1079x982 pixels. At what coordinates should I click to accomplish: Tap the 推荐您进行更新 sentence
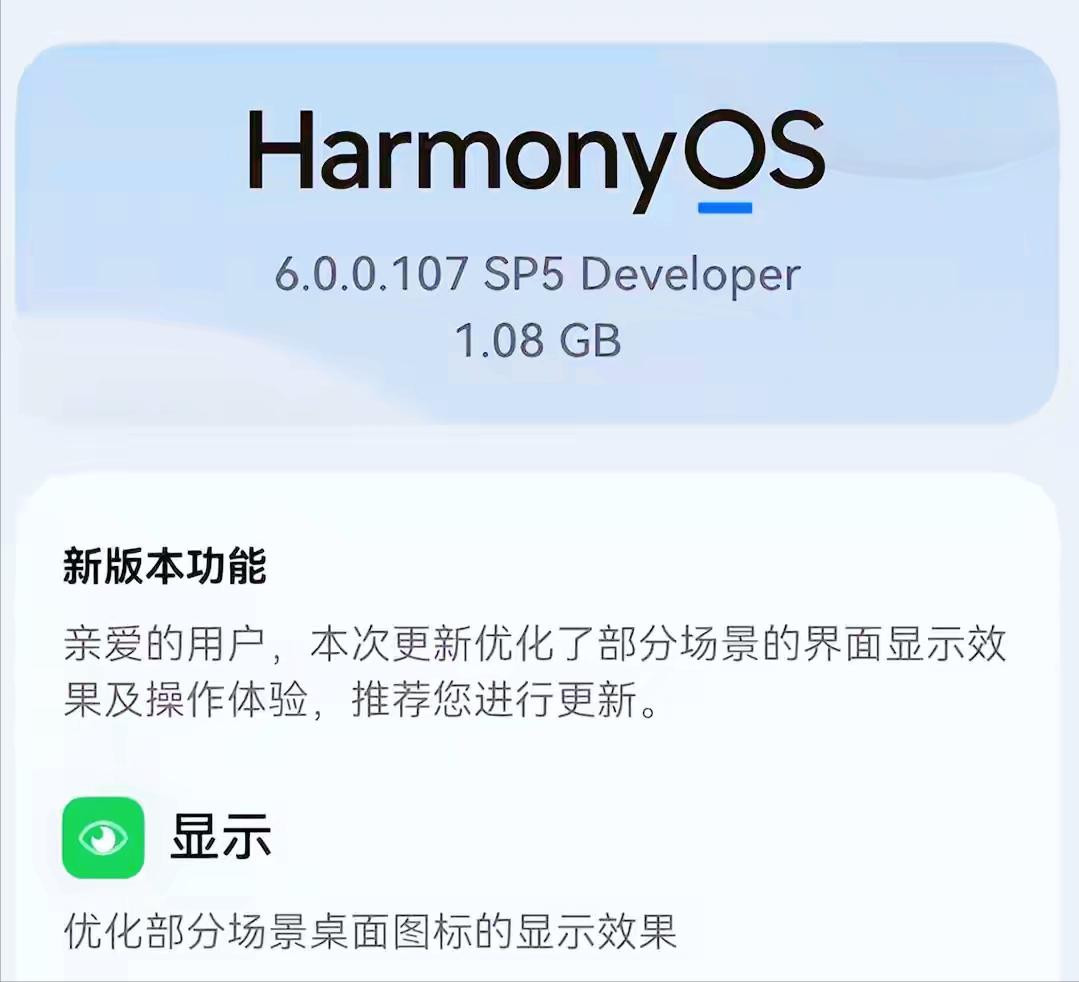click(493, 701)
